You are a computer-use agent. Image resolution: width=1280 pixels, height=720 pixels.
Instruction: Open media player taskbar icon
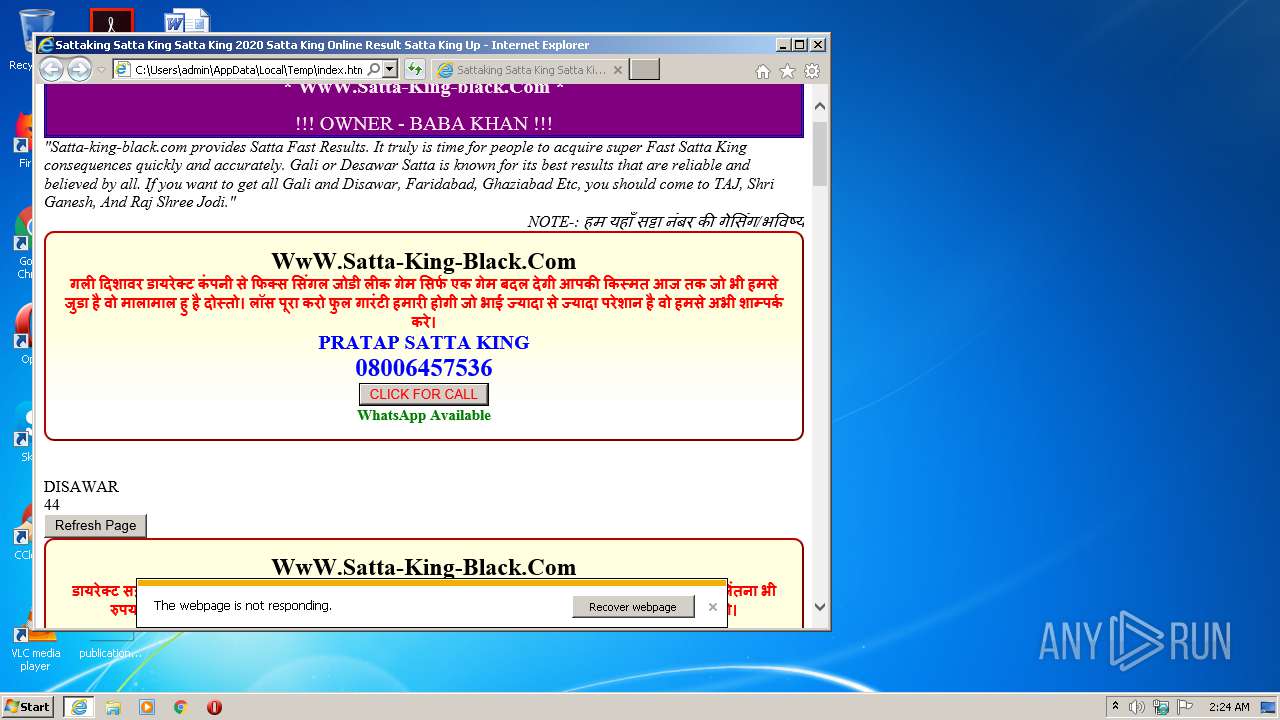coord(147,707)
